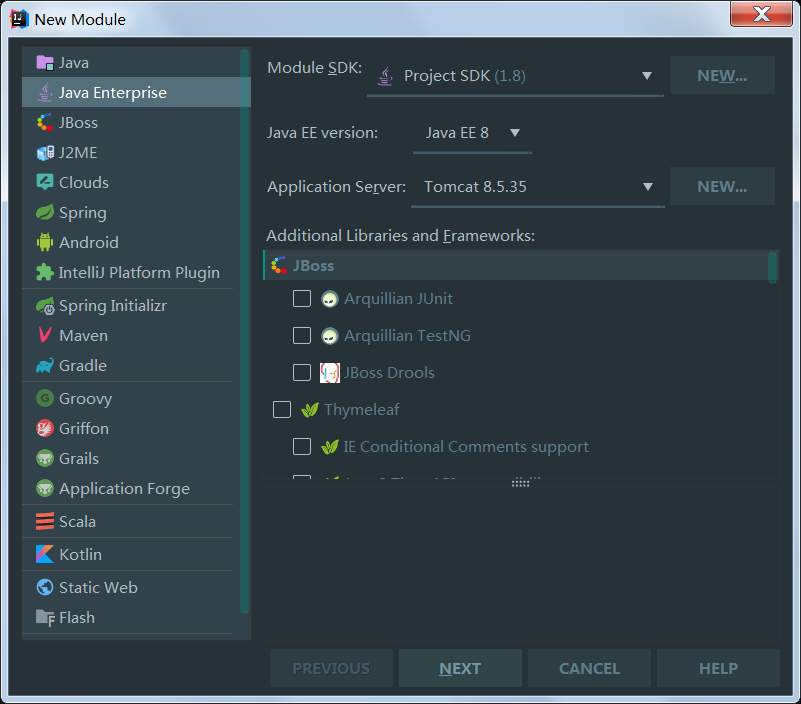
Task: Check the Thymeleaf framework checkbox
Action: (282, 410)
